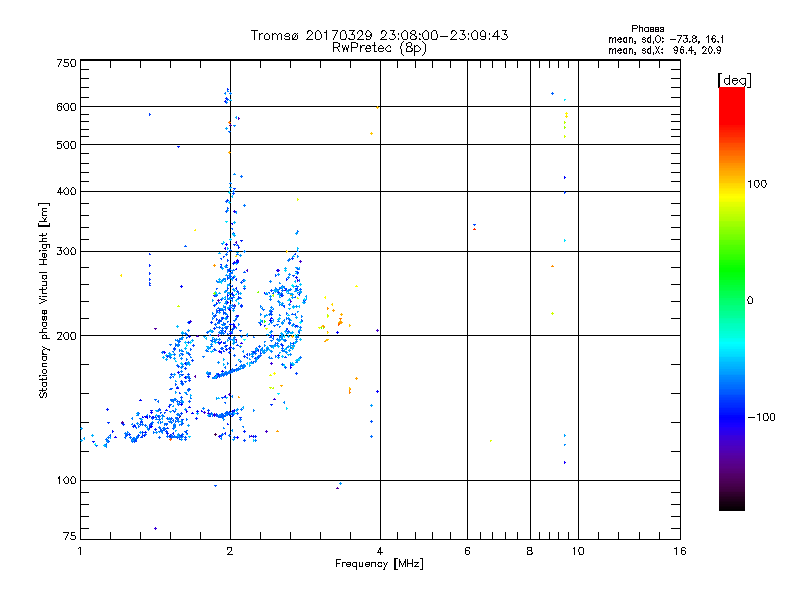The image size is (800, 600).
Task: Click the 'Stationary phase Virtual Height [km]' axis label
Action: pos(43,300)
